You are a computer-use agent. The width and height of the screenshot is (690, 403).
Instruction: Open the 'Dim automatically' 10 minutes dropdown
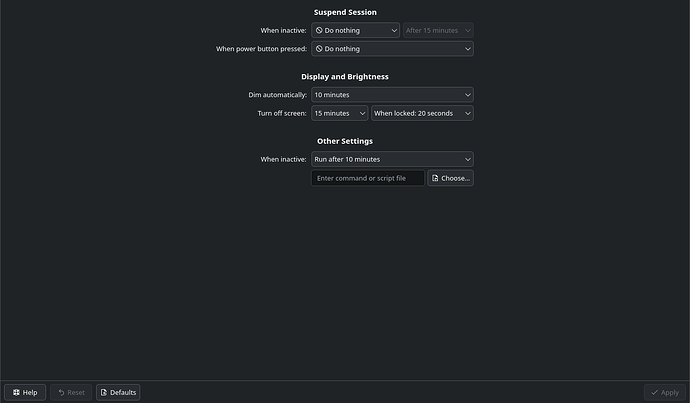click(392, 95)
